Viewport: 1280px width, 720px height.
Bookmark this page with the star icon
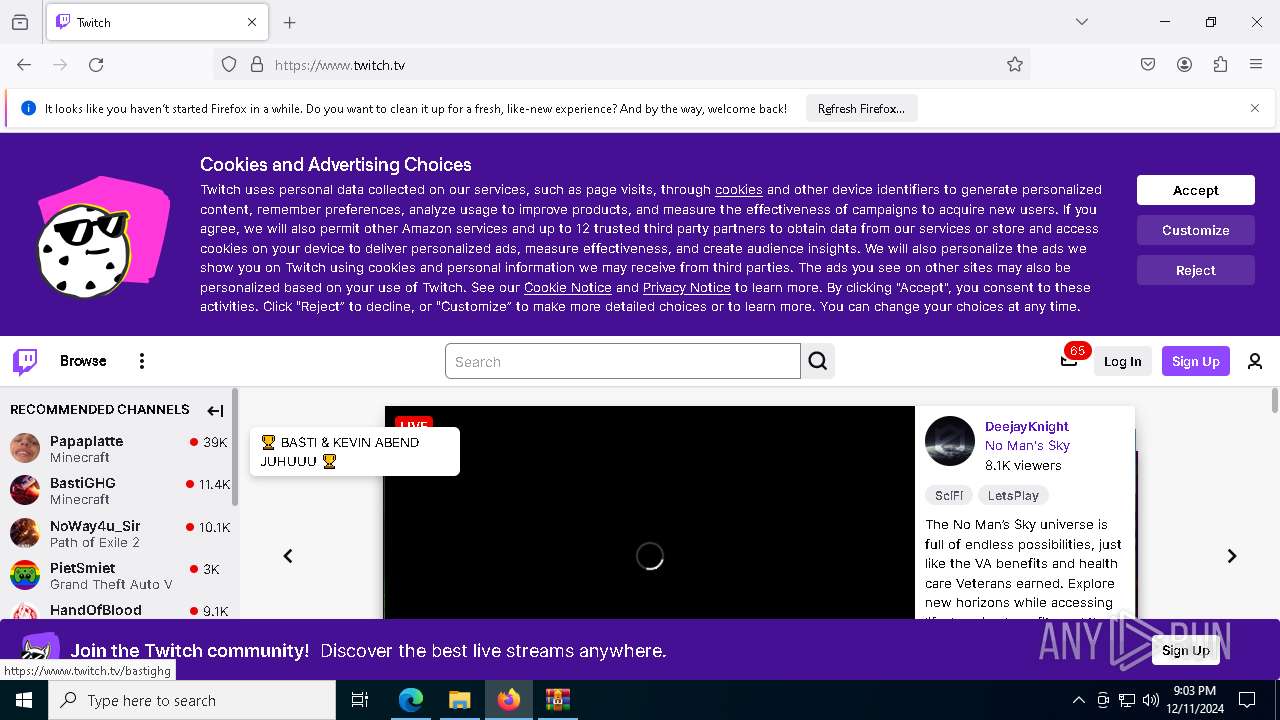pyautogui.click(x=1015, y=65)
